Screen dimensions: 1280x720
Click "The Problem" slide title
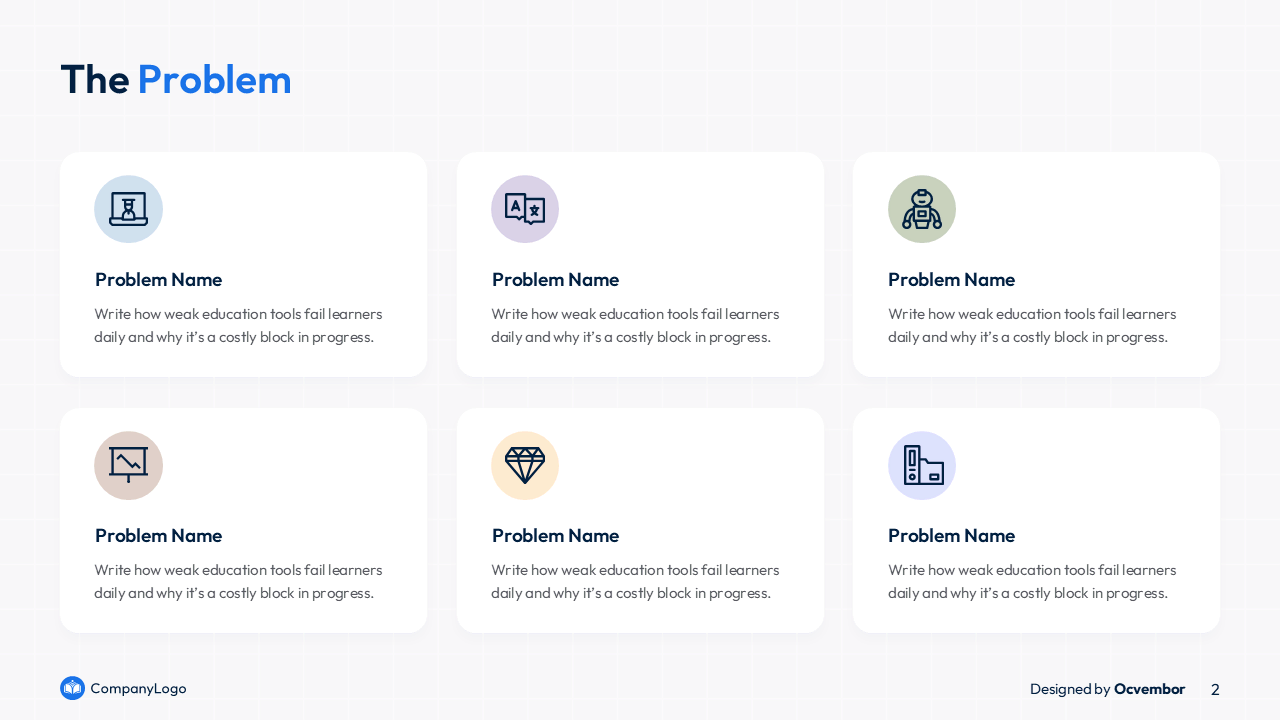[x=176, y=80]
